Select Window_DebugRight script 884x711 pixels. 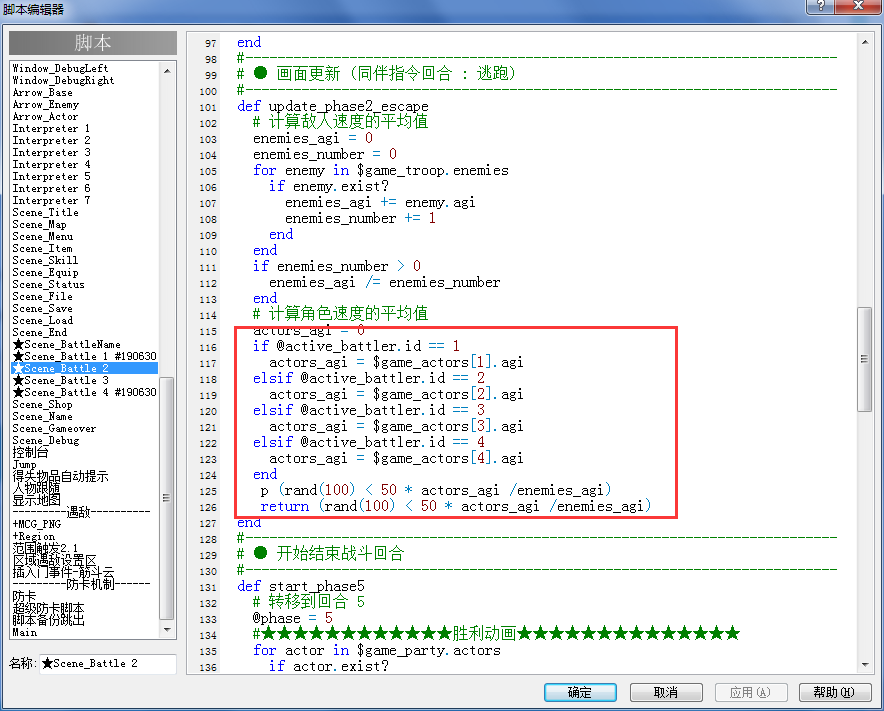pyautogui.click(x=63, y=80)
